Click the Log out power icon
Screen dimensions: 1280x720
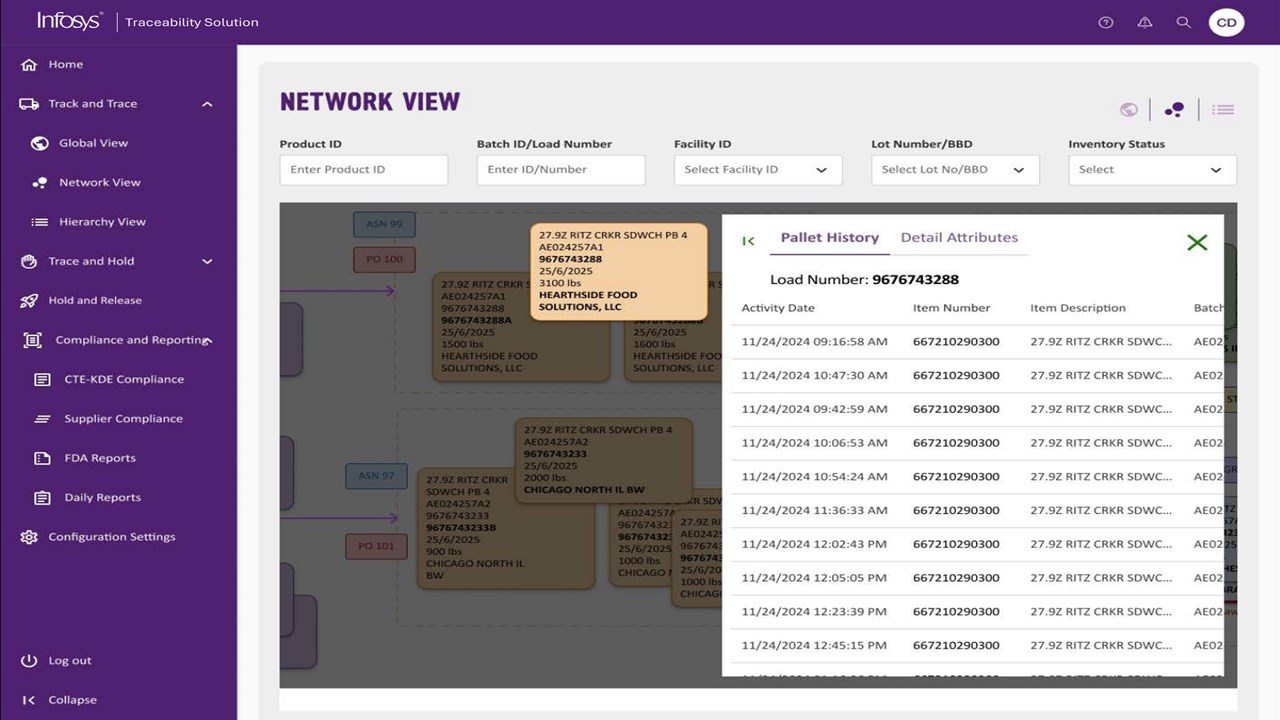(29, 661)
